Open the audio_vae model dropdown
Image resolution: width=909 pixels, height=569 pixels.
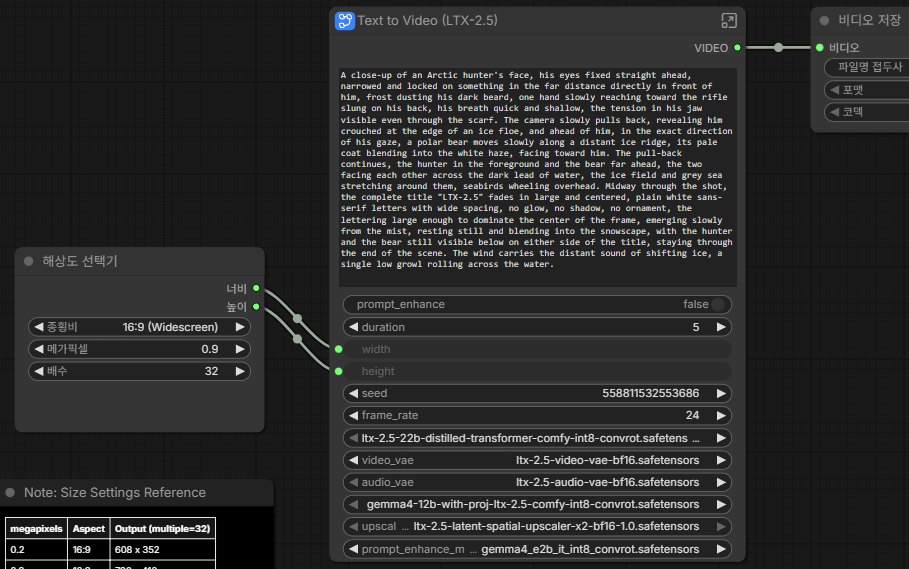537,482
